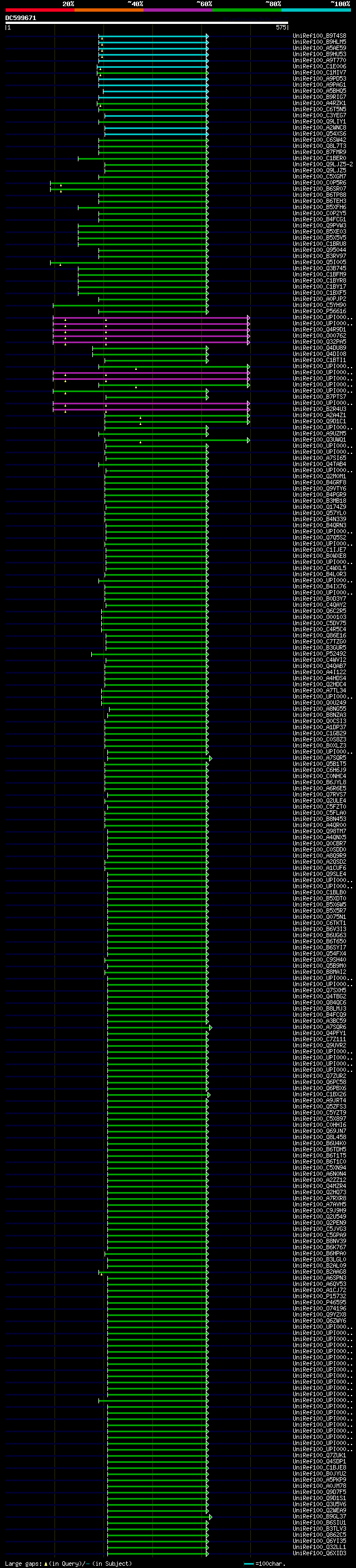Select hit label UniRef100_B4IX76
Viewport: 356px width, 1568px height.
tap(319, 586)
